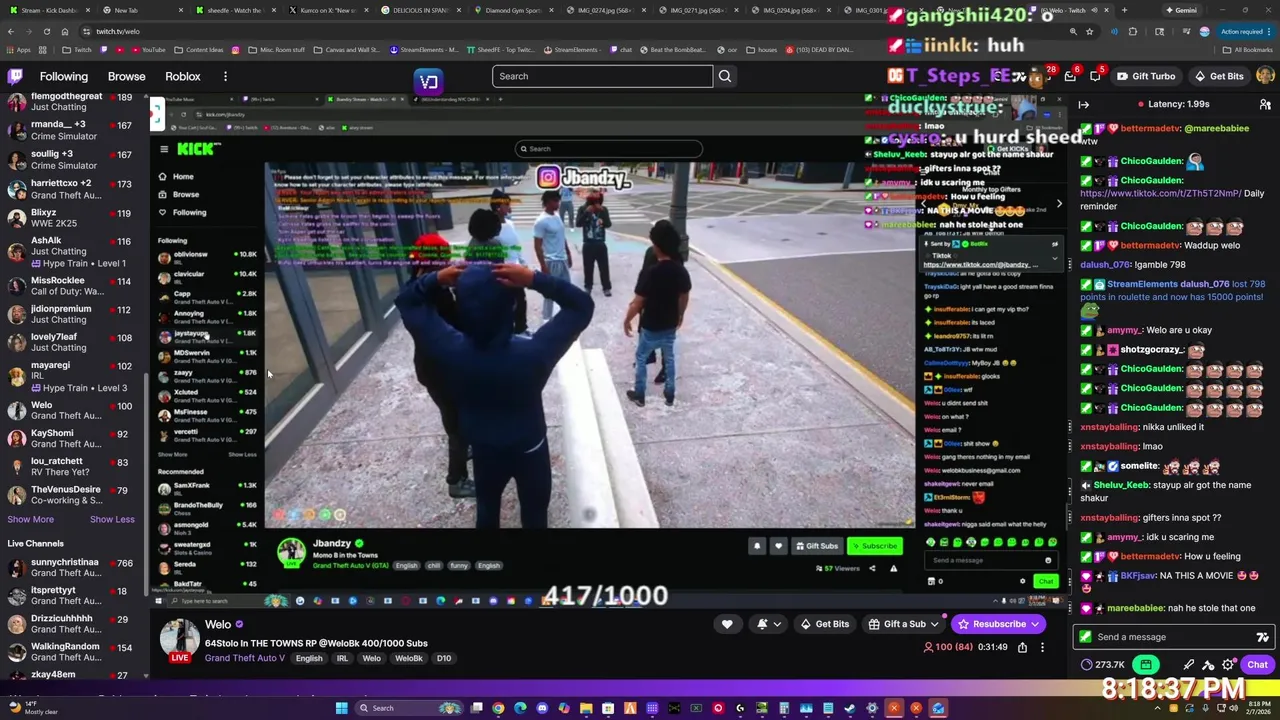
Task: Click the Twitch search field
Action: pos(603,76)
